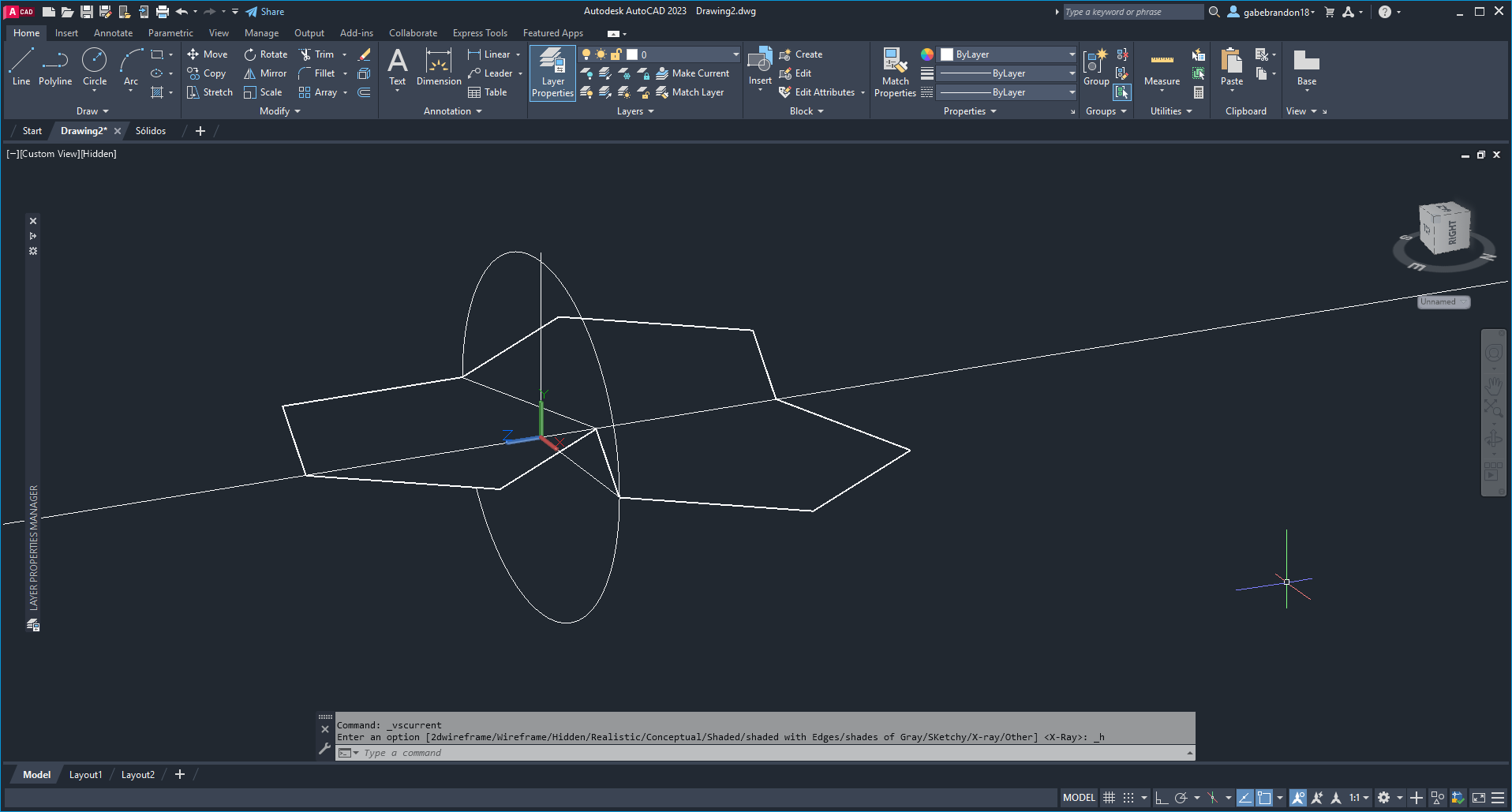The image size is (1512, 812).
Task: Switch to the Layout1 tab
Action: point(85,775)
